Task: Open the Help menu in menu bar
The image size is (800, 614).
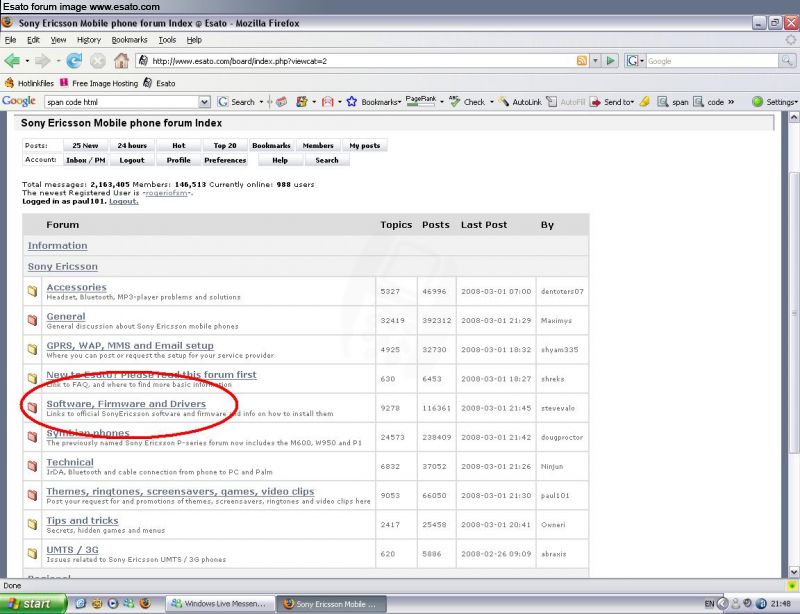Action: (x=194, y=40)
